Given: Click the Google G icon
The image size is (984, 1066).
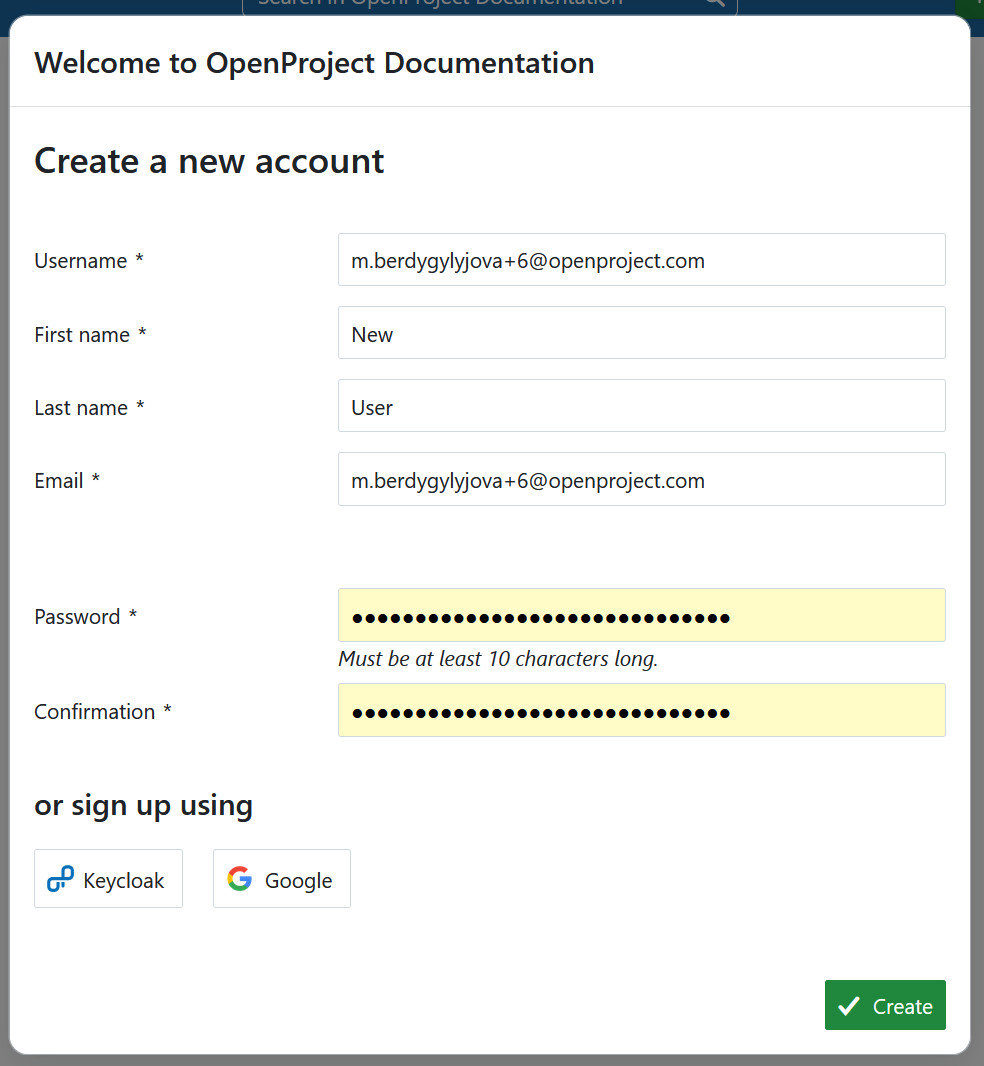Looking at the screenshot, I should 240,878.
